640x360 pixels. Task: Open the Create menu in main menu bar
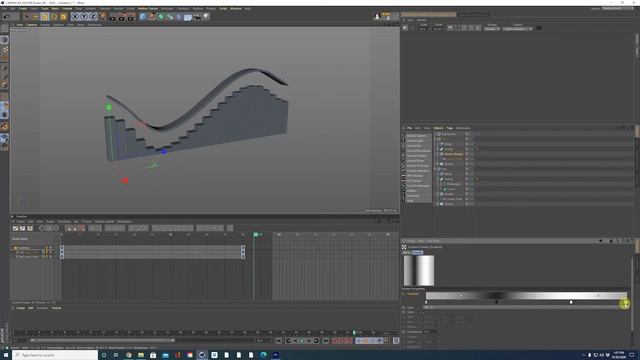point(22,8)
